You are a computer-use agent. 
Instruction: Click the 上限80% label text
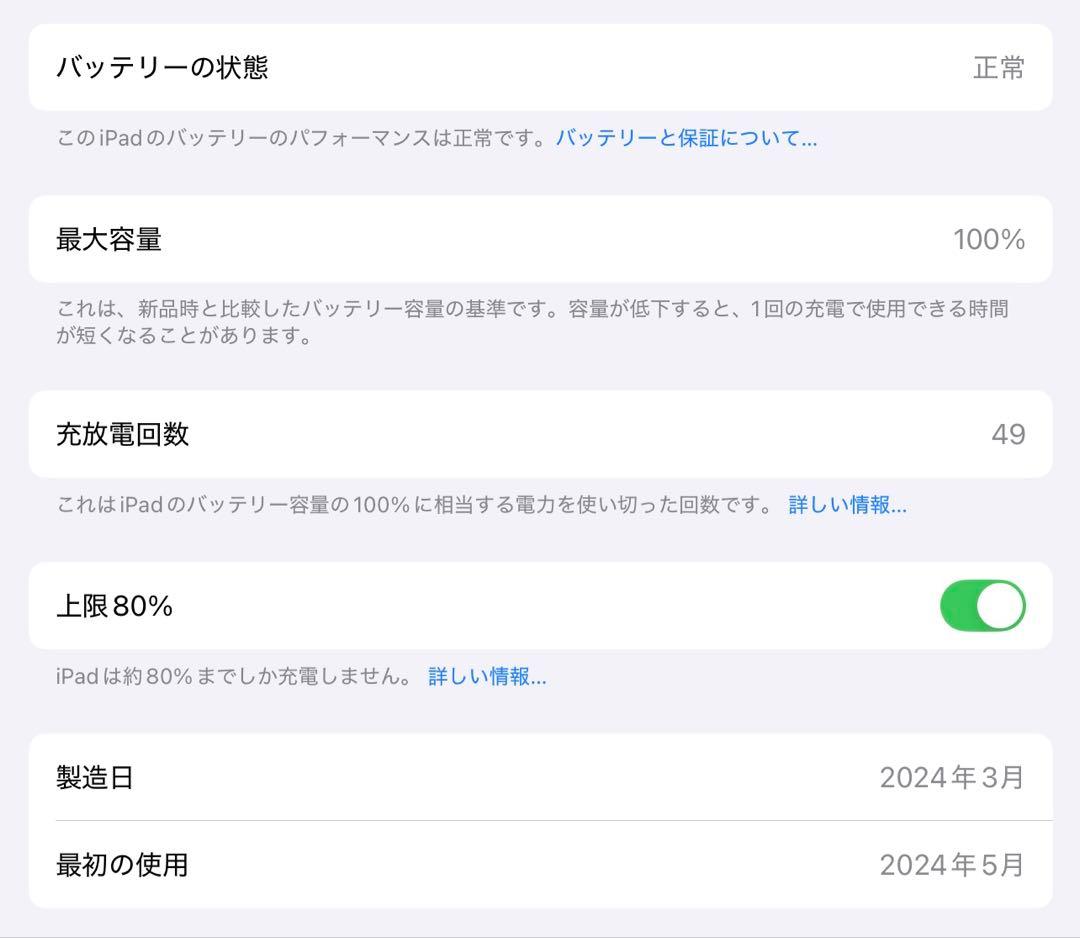click(x=113, y=607)
